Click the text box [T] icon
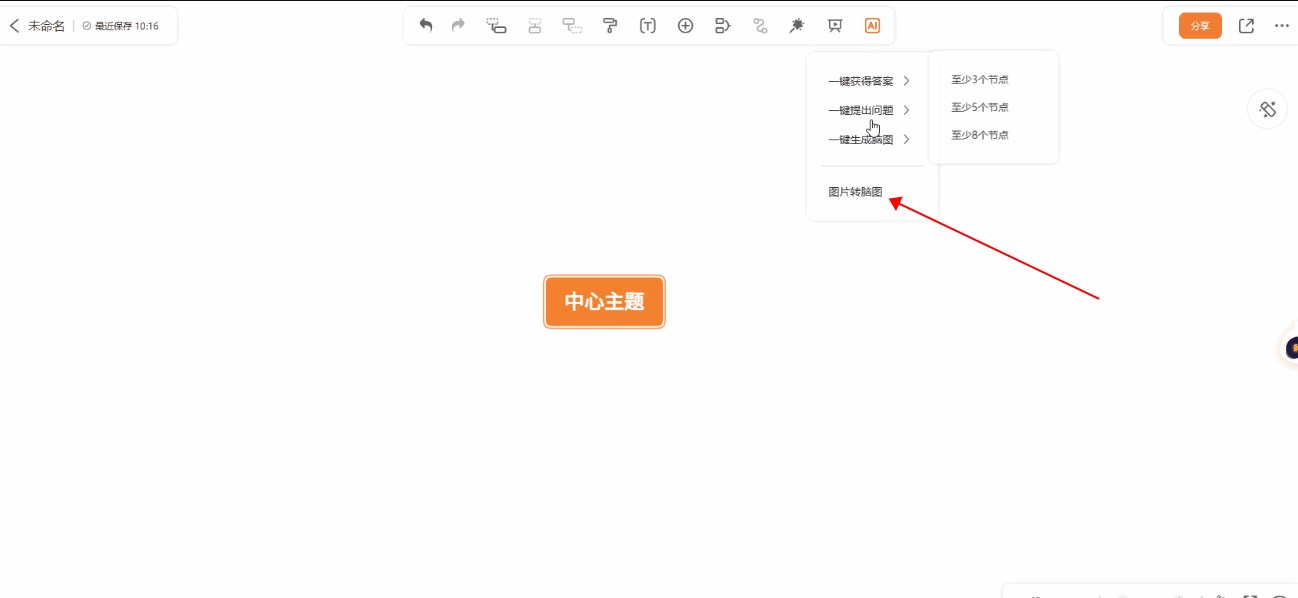 [x=647, y=26]
